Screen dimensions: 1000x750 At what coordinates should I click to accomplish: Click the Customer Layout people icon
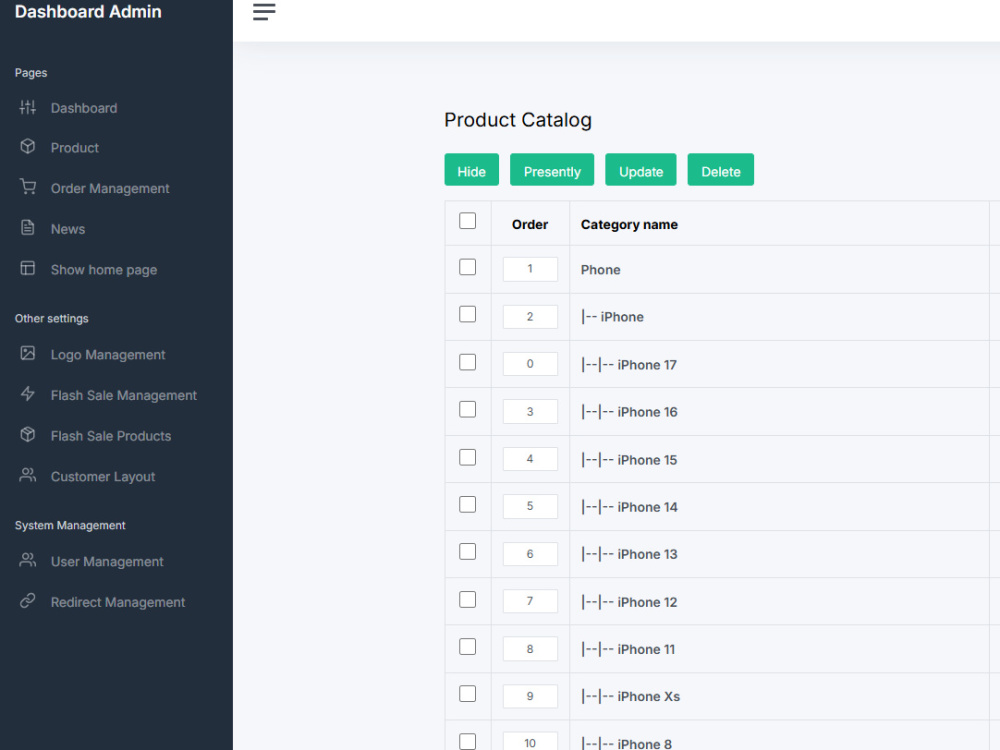click(x=27, y=475)
